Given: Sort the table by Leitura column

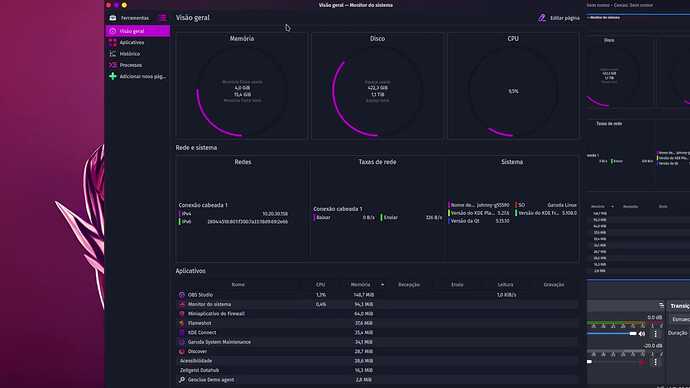Looking at the screenshot, I should click(x=505, y=285).
